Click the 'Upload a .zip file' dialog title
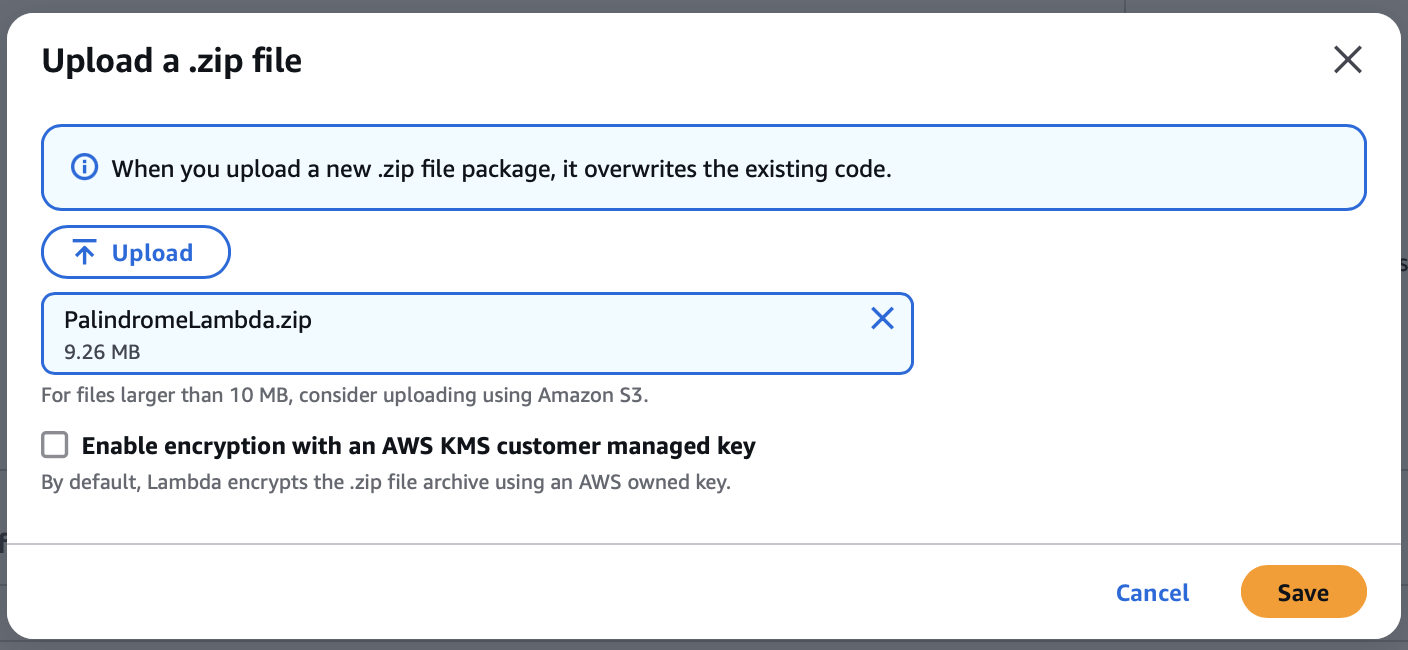 pos(171,62)
